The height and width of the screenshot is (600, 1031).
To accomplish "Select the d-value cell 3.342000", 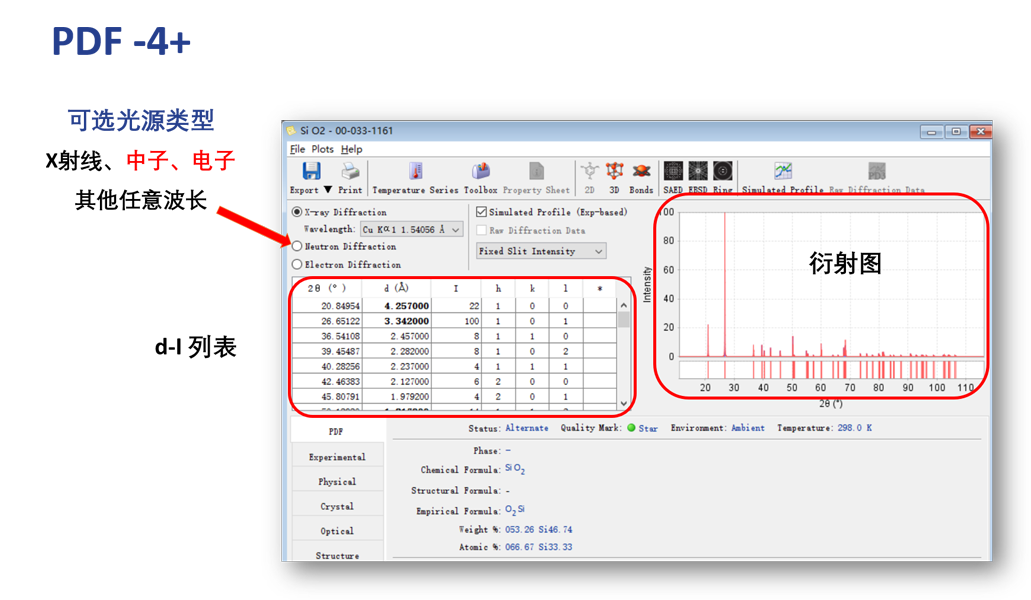I will coord(396,321).
